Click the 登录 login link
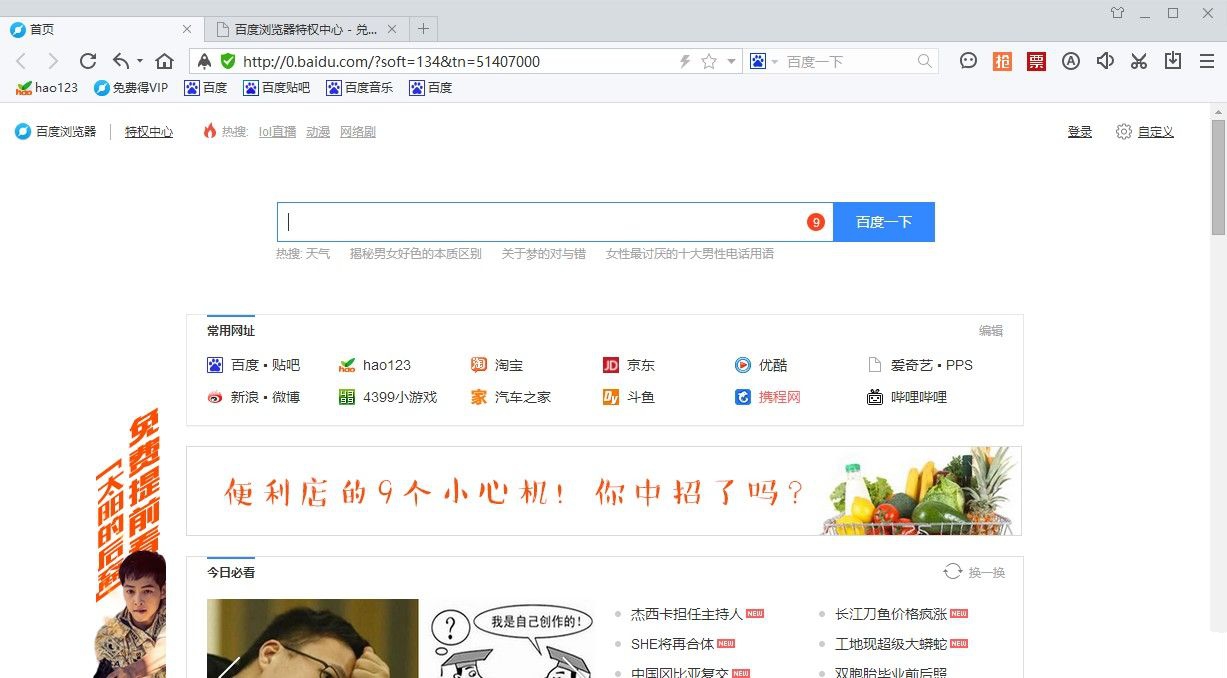Viewport: 1227px width, 678px height. 1080,132
